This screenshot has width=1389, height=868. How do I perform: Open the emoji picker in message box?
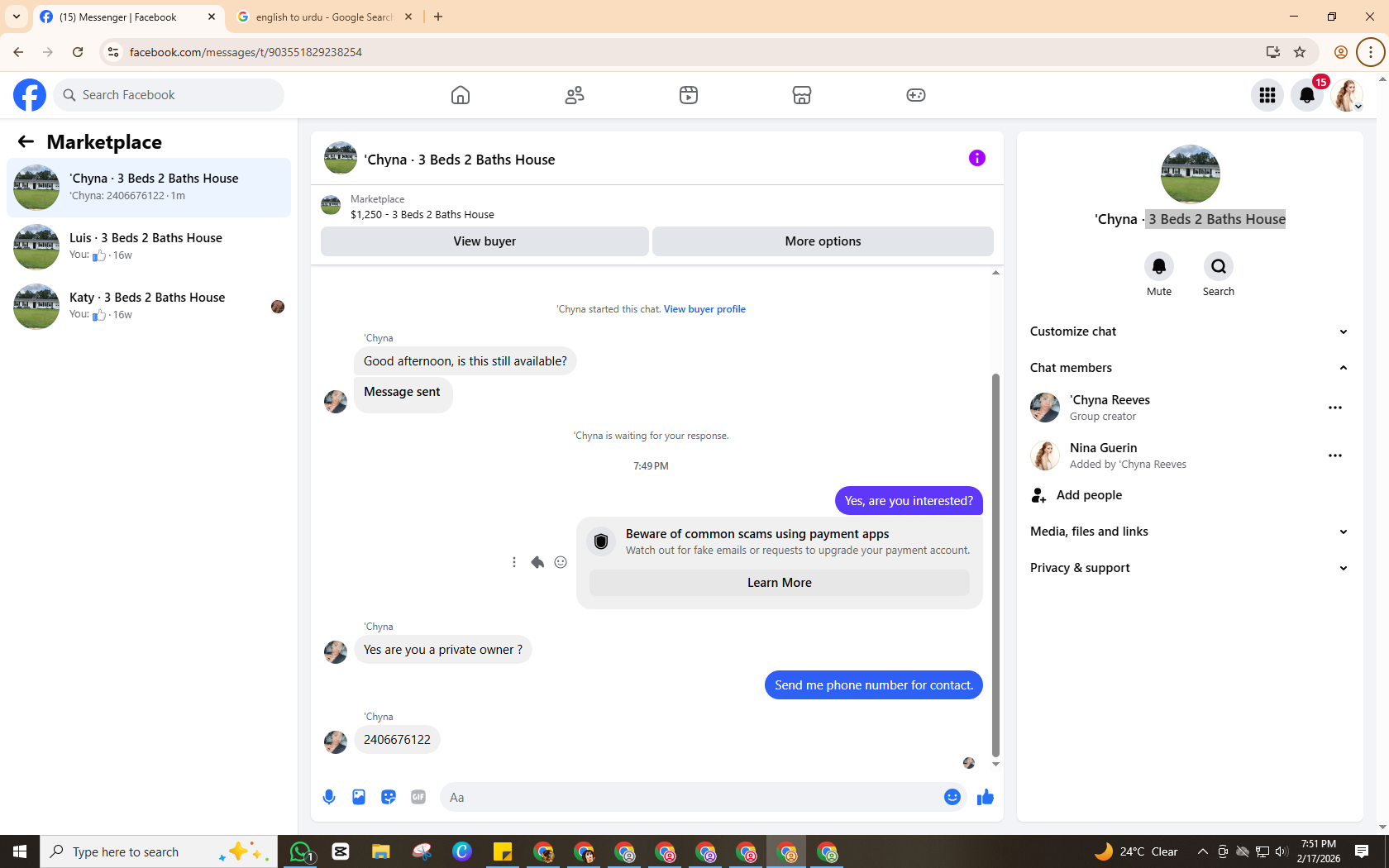coord(952,797)
